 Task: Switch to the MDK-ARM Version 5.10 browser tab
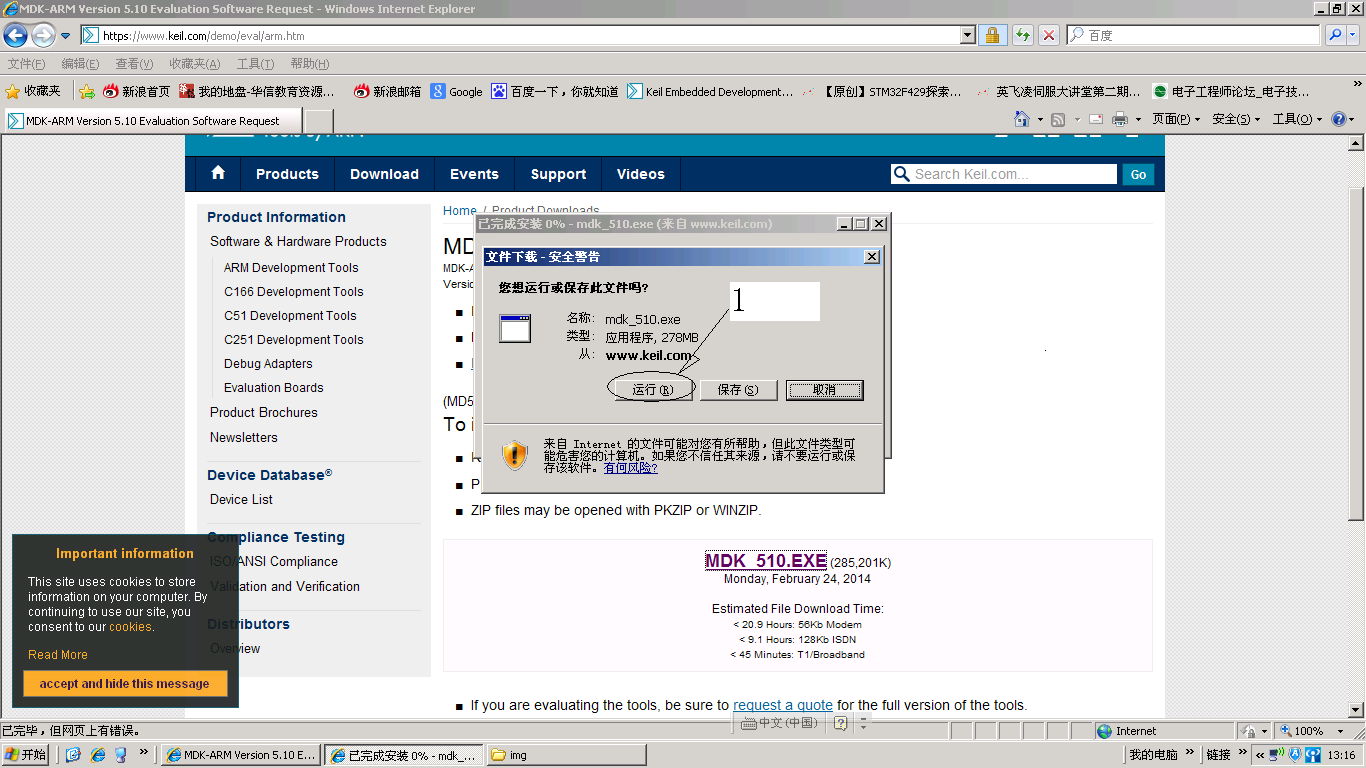coord(152,121)
